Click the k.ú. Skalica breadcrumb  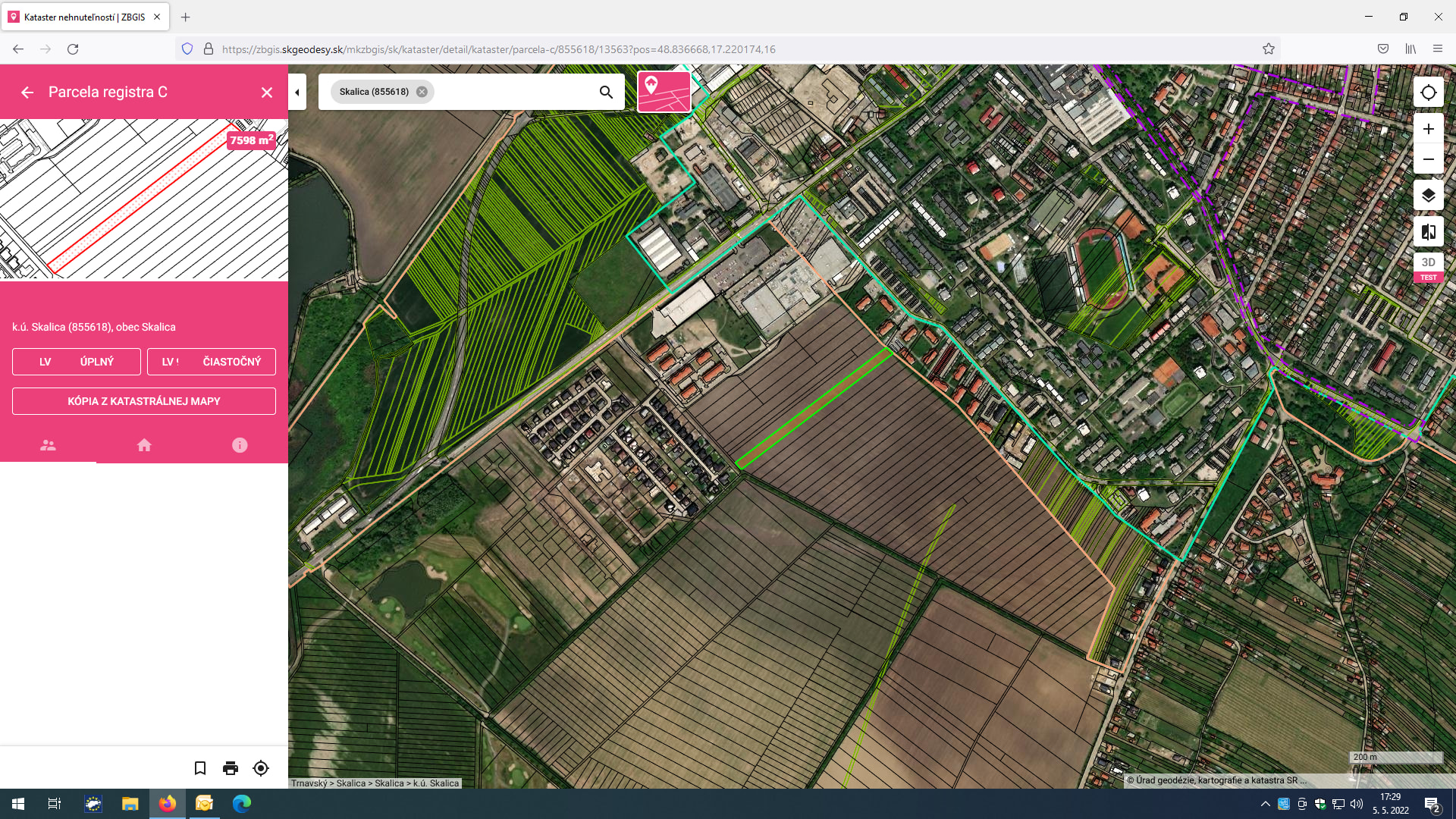tap(436, 783)
